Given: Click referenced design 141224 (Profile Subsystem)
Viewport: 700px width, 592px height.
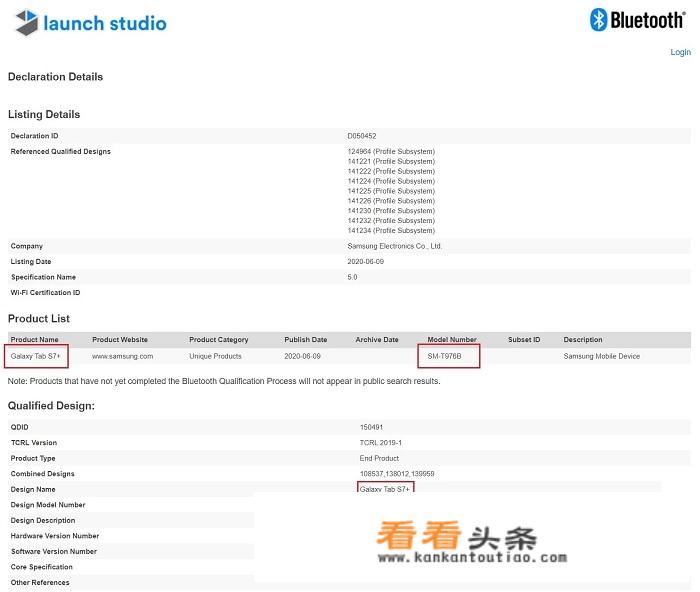Looking at the screenshot, I should (391, 181).
